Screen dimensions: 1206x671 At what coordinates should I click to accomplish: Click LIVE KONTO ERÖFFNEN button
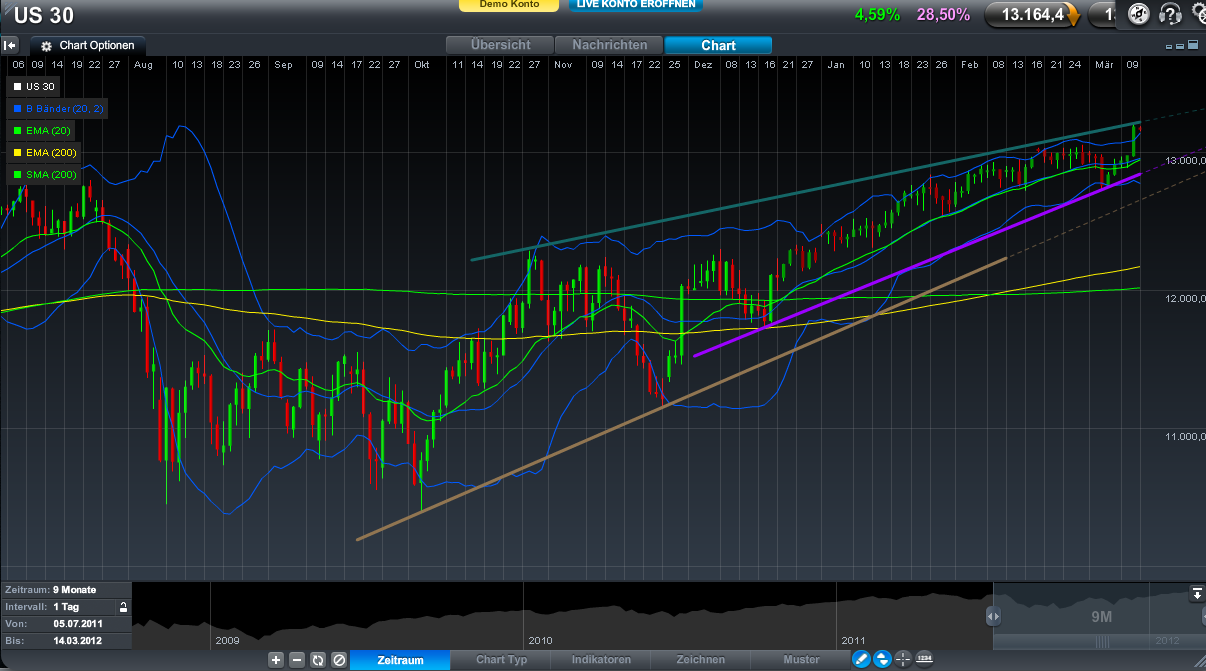pyautogui.click(x=636, y=5)
